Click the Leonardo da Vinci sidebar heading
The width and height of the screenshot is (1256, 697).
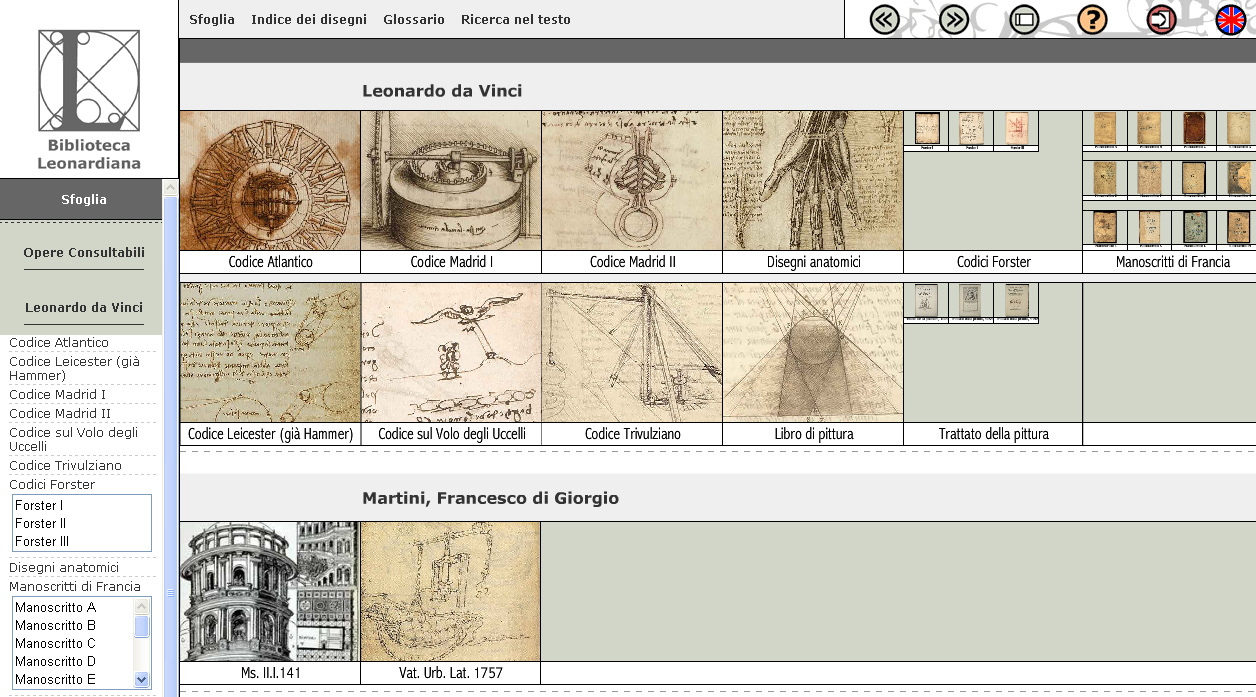[84, 307]
